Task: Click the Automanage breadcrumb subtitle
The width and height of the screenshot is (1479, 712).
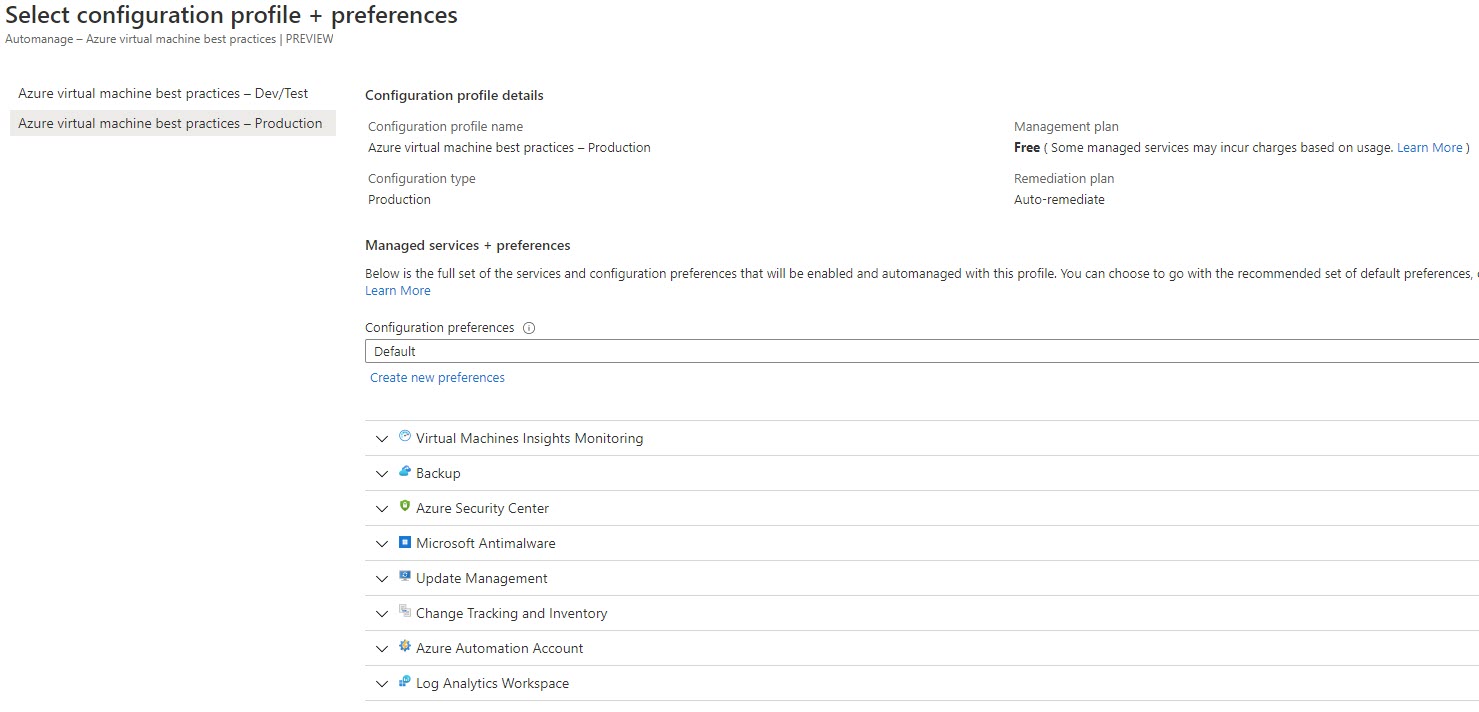Action: click(x=169, y=39)
